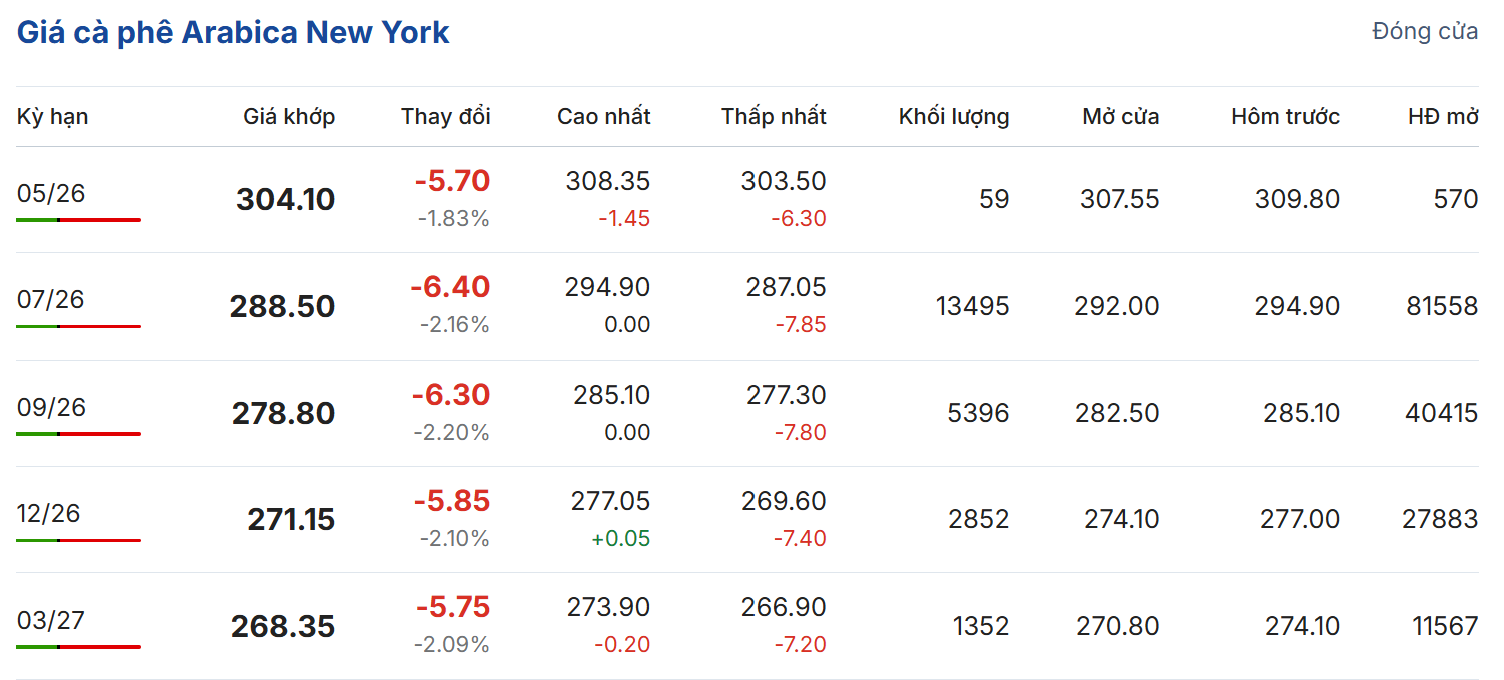This screenshot has height=680, width=1504.
Task: Open the 05/26 contract row
Action: [51, 193]
